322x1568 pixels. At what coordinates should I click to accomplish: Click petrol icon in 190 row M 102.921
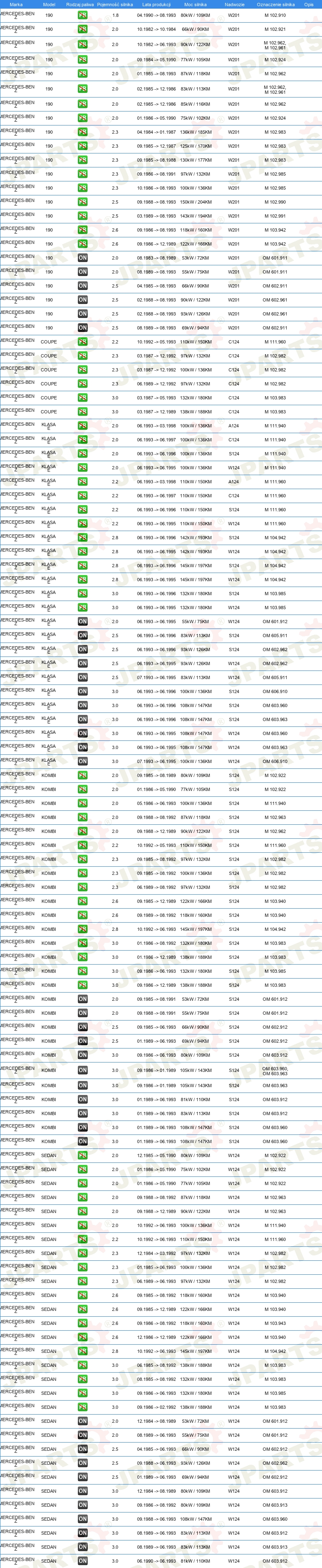point(82,29)
